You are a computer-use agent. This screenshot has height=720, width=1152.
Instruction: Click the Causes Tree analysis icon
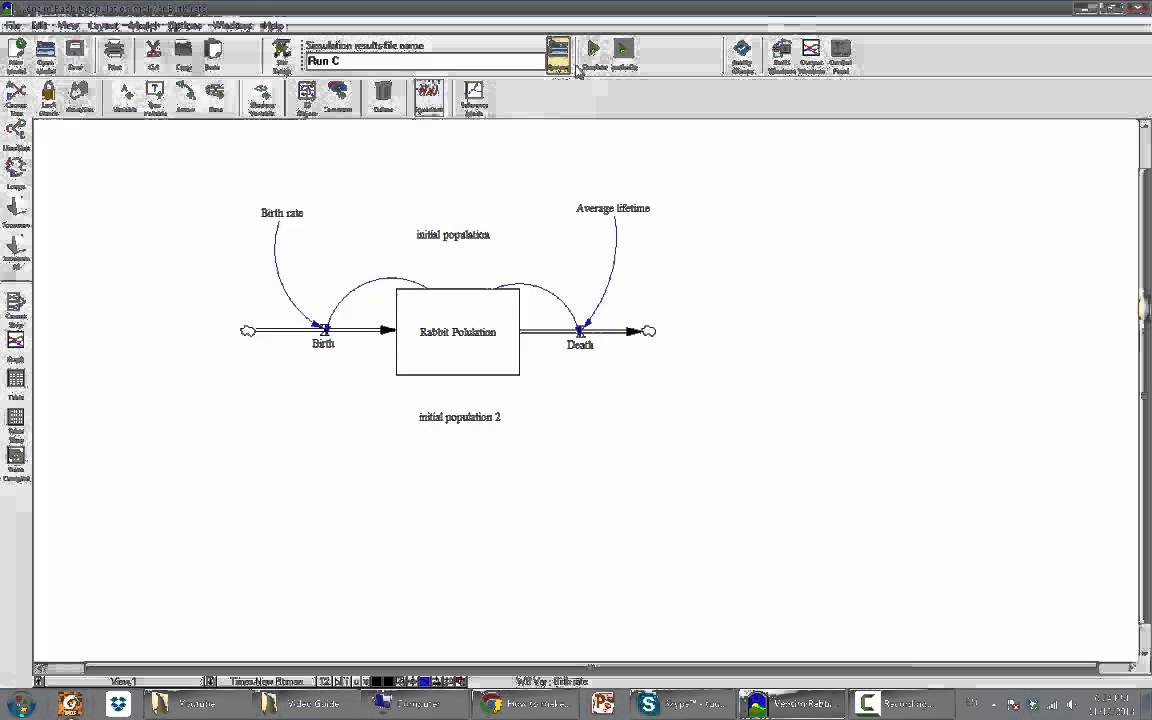click(x=16, y=98)
